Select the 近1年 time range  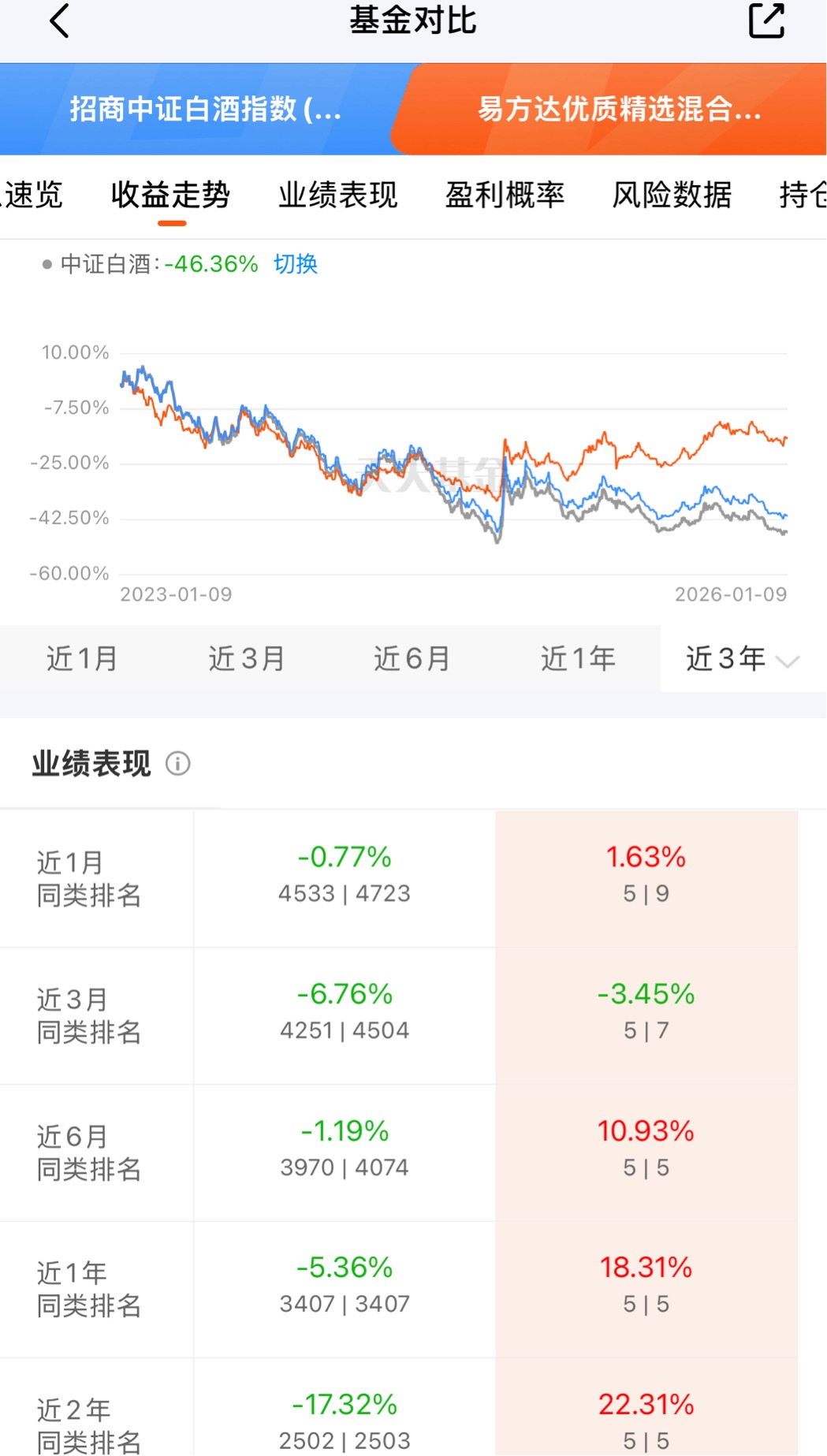tap(578, 659)
